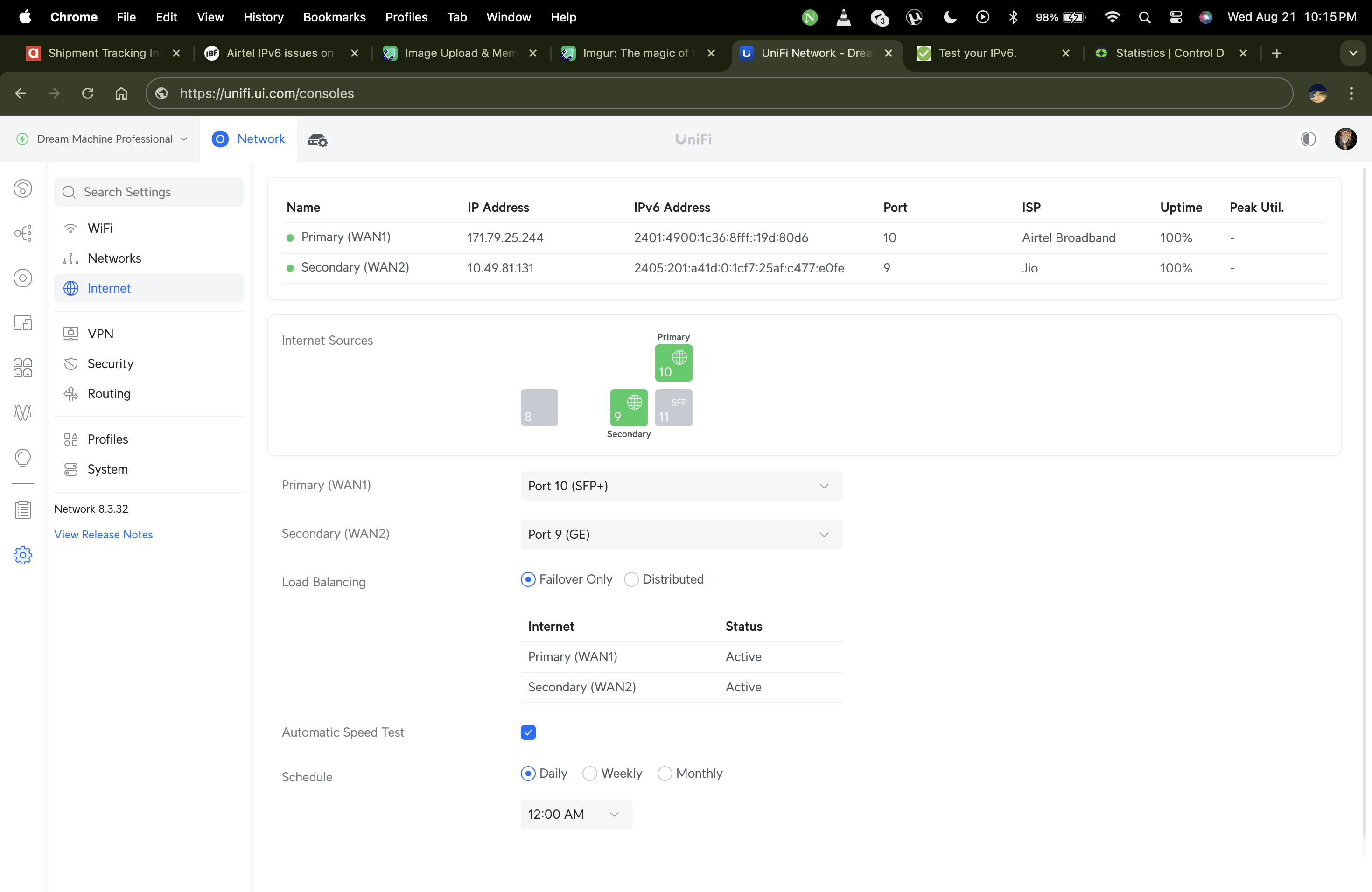
Task: Click the UniFi devices manager icon beside Network
Action: coord(317,139)
